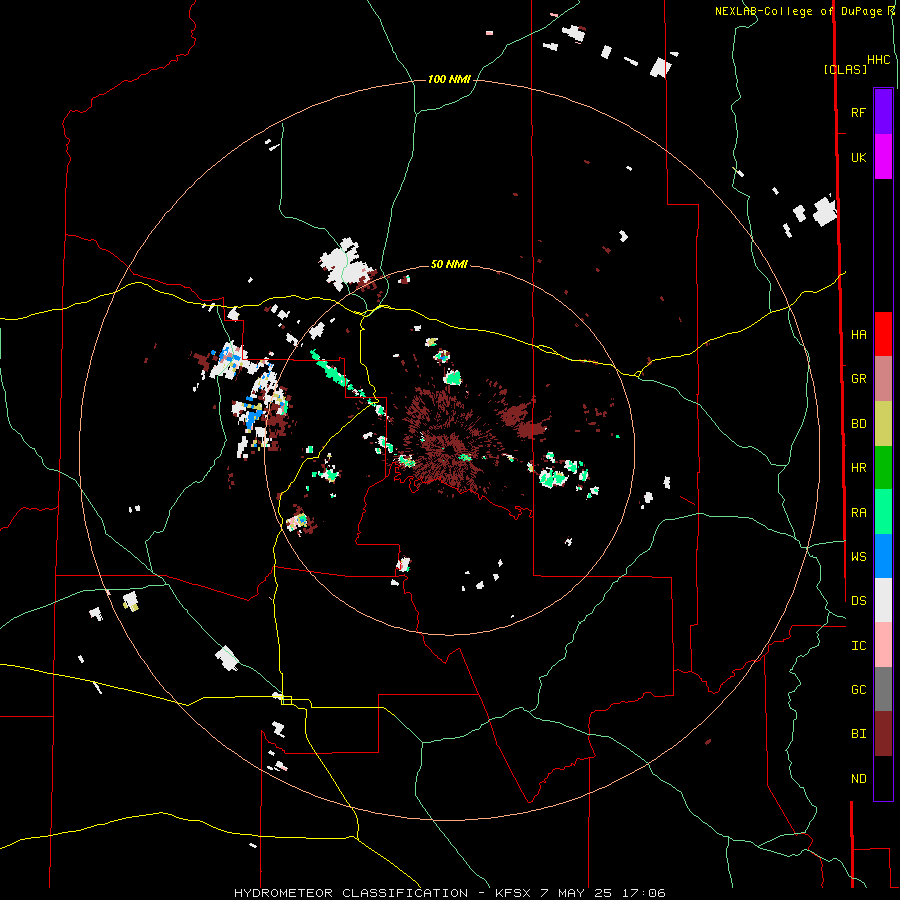Click the light green RA rain swatch

(x=883, y=512)
